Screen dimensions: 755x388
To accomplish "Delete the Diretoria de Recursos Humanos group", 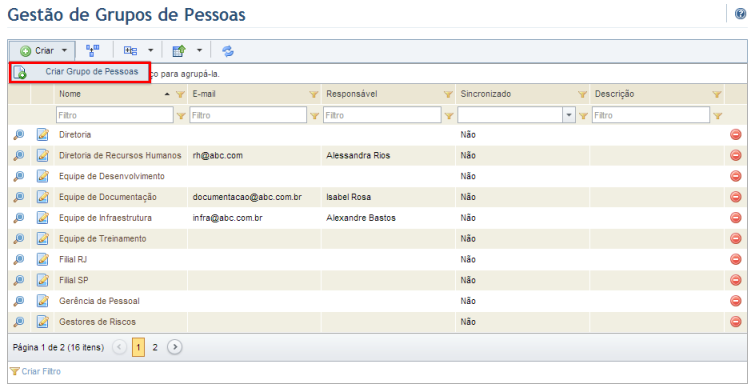I will 735,155.
